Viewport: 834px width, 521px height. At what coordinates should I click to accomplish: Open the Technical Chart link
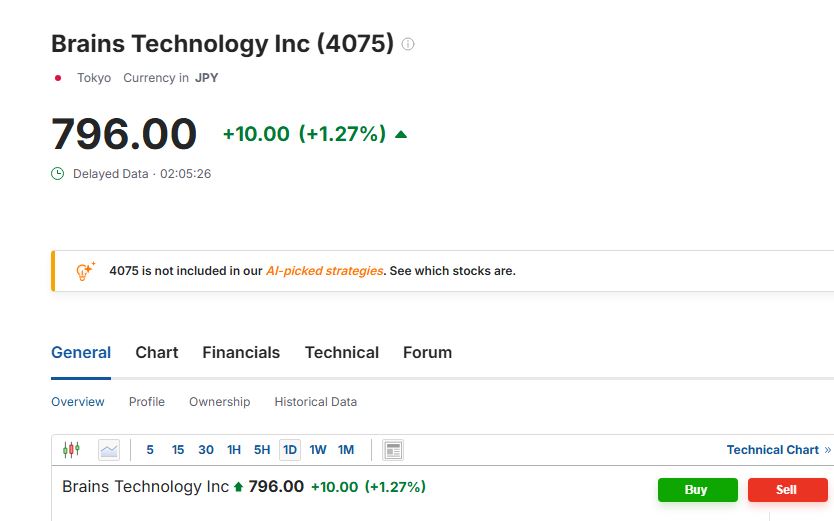pos(779,450)
